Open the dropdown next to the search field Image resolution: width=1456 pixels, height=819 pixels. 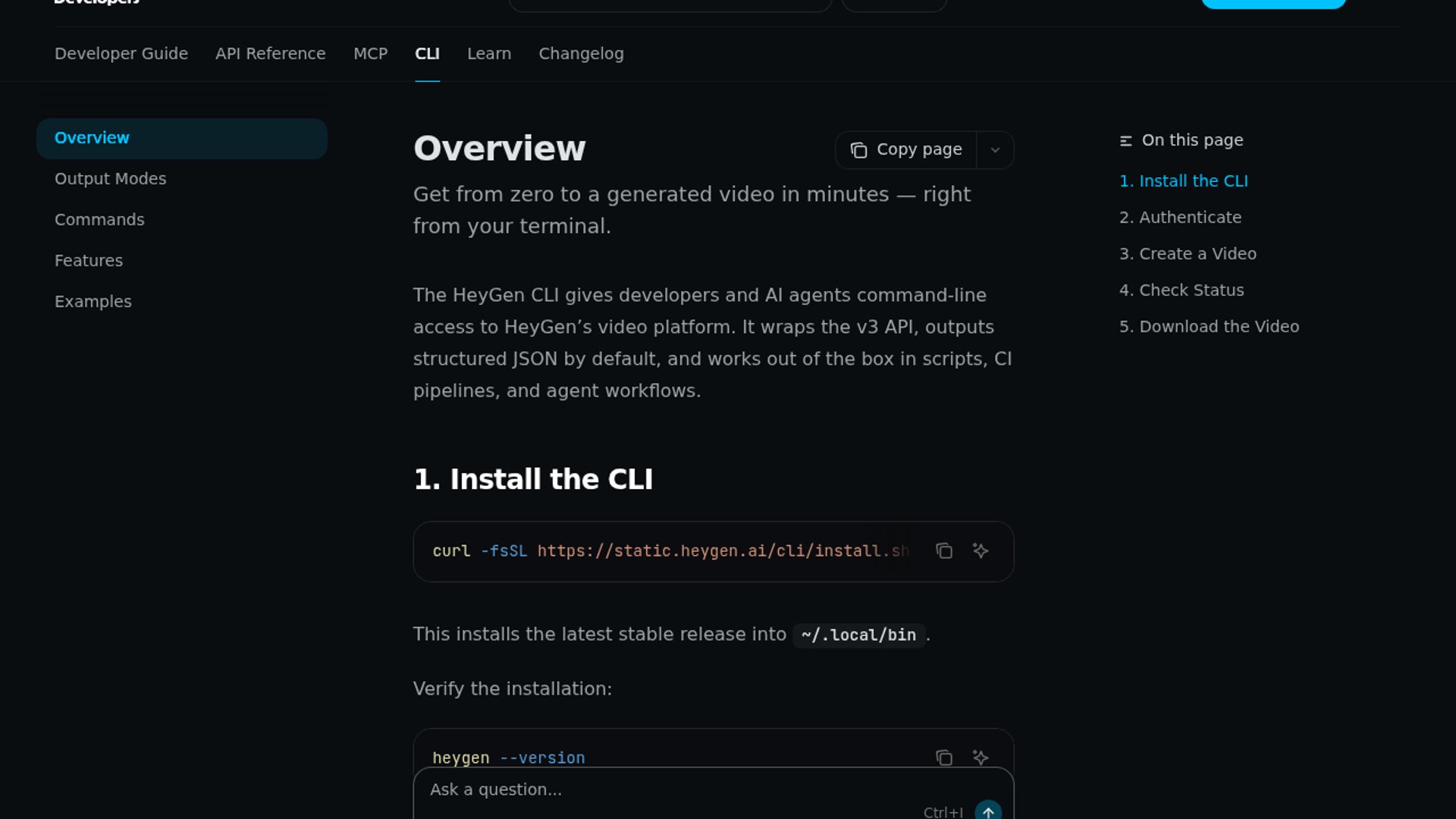[x=893, y=4]
